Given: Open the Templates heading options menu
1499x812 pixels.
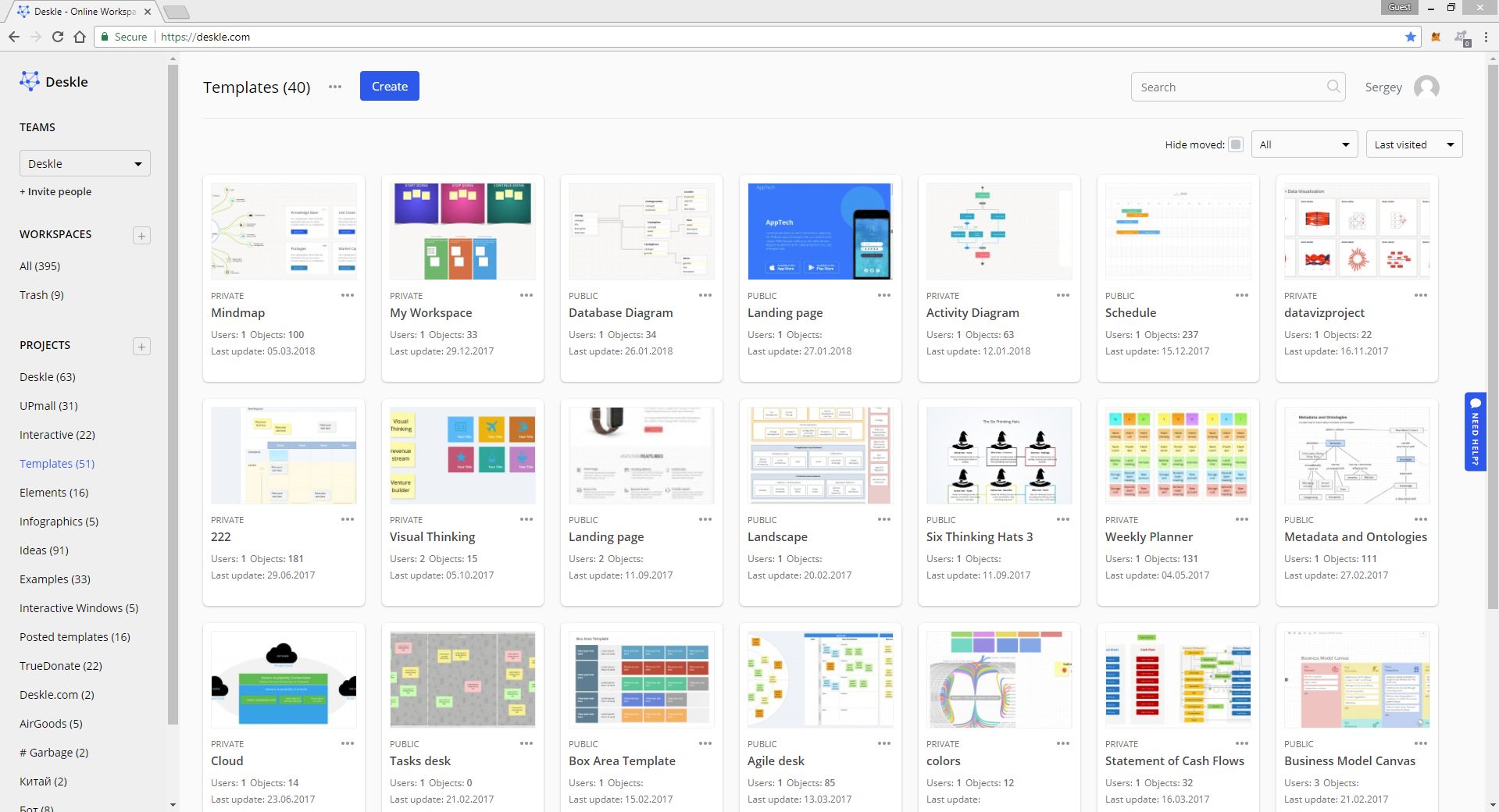Looking at the screenshot, I should pyautogui.click(x=334, y=87).
